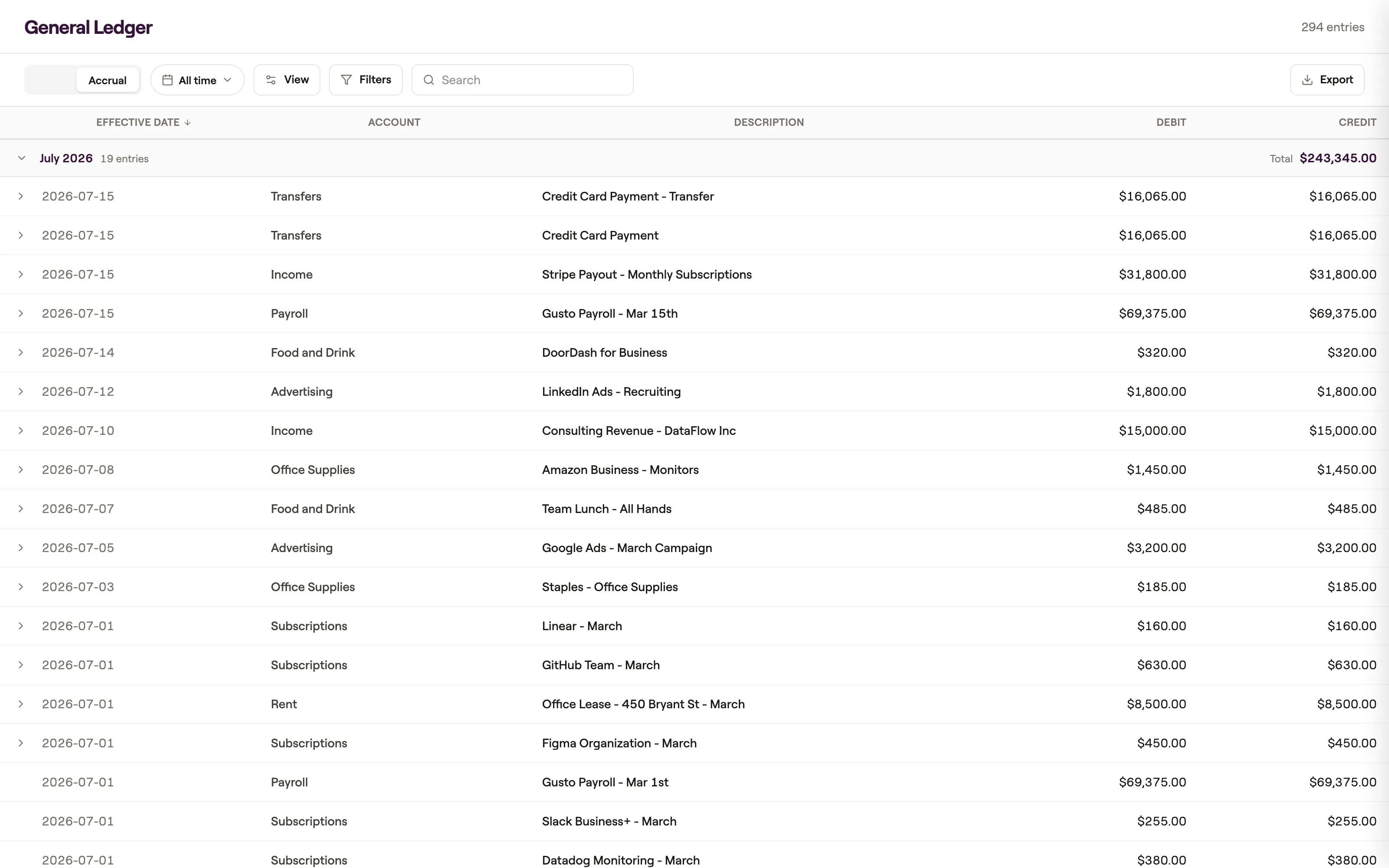Click the $1,800.00 debit amount
The width and height of the screenshot is (1389, 868).
[1156, 391]
